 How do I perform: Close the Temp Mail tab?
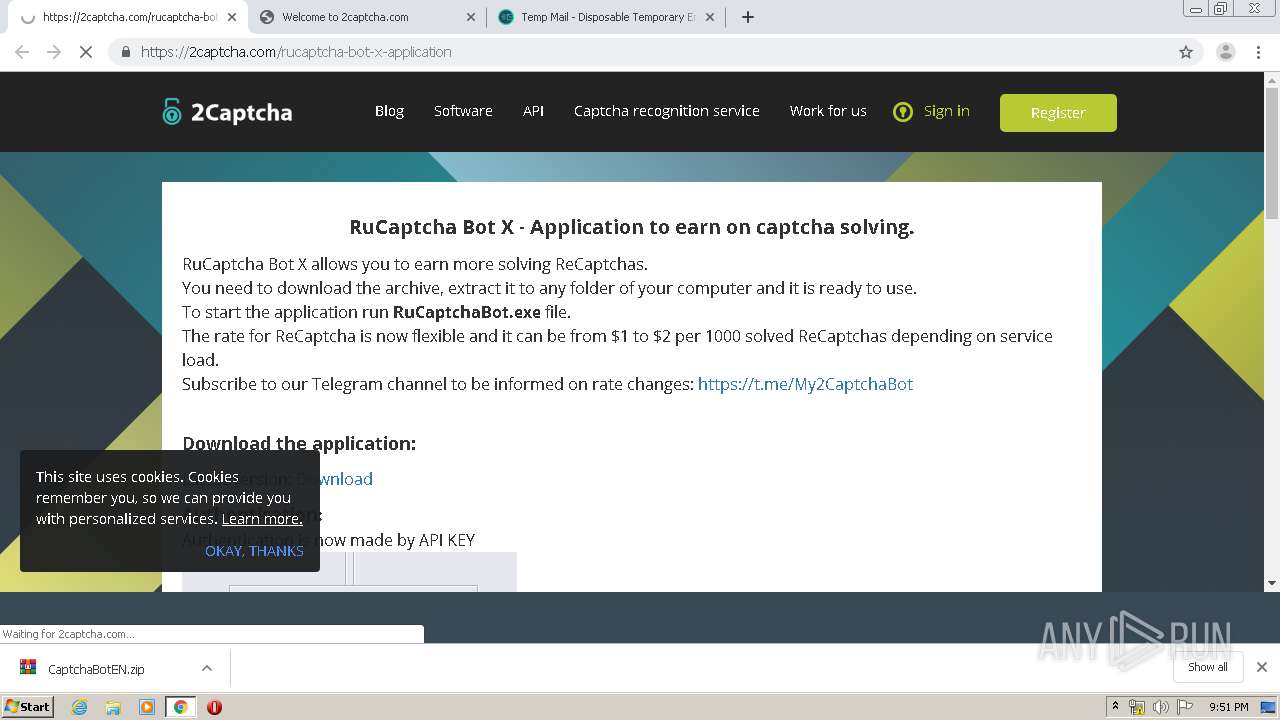tap(710, 17)
